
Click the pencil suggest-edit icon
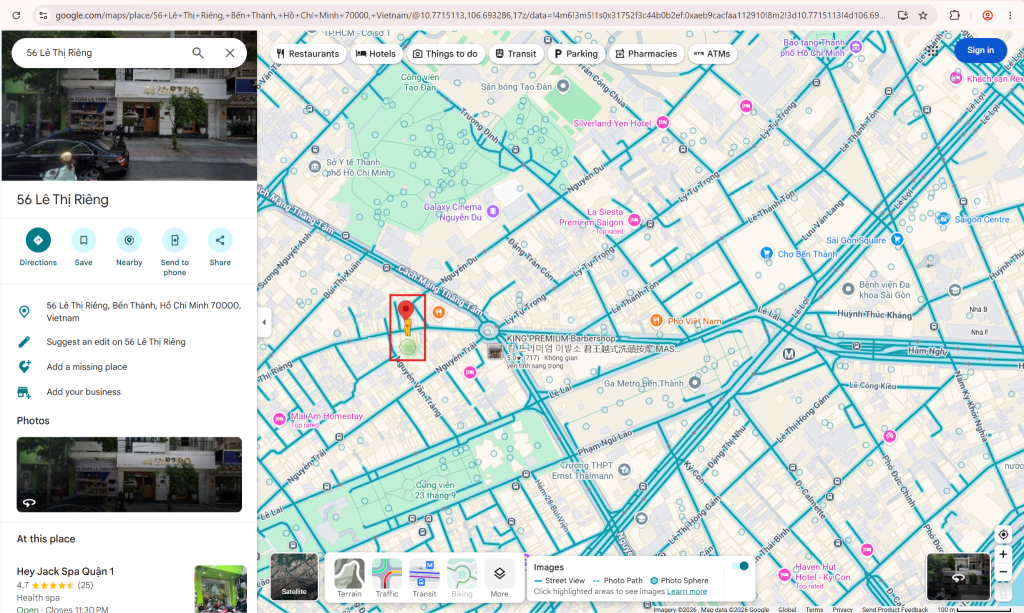click(x=24, y=342)
